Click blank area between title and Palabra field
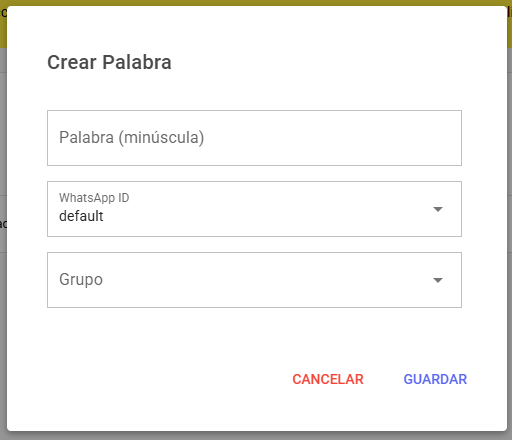 click(x=254, y=92)
